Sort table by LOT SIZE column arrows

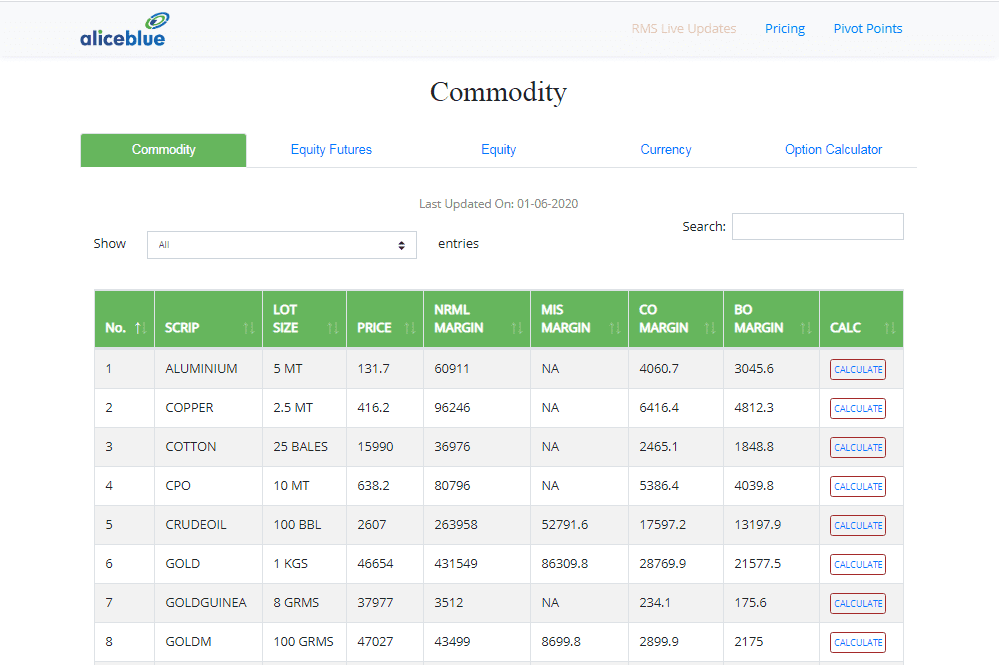[333, 328]
